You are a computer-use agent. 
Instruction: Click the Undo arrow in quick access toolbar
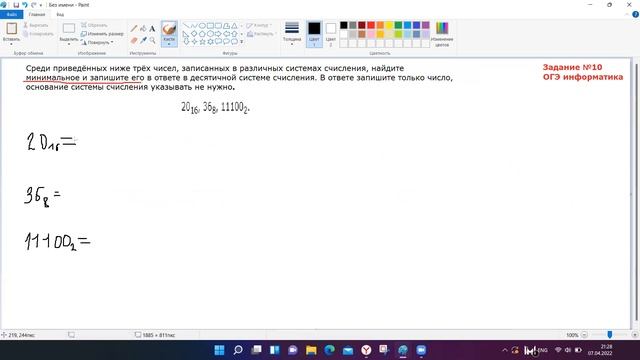pos(24,5)
